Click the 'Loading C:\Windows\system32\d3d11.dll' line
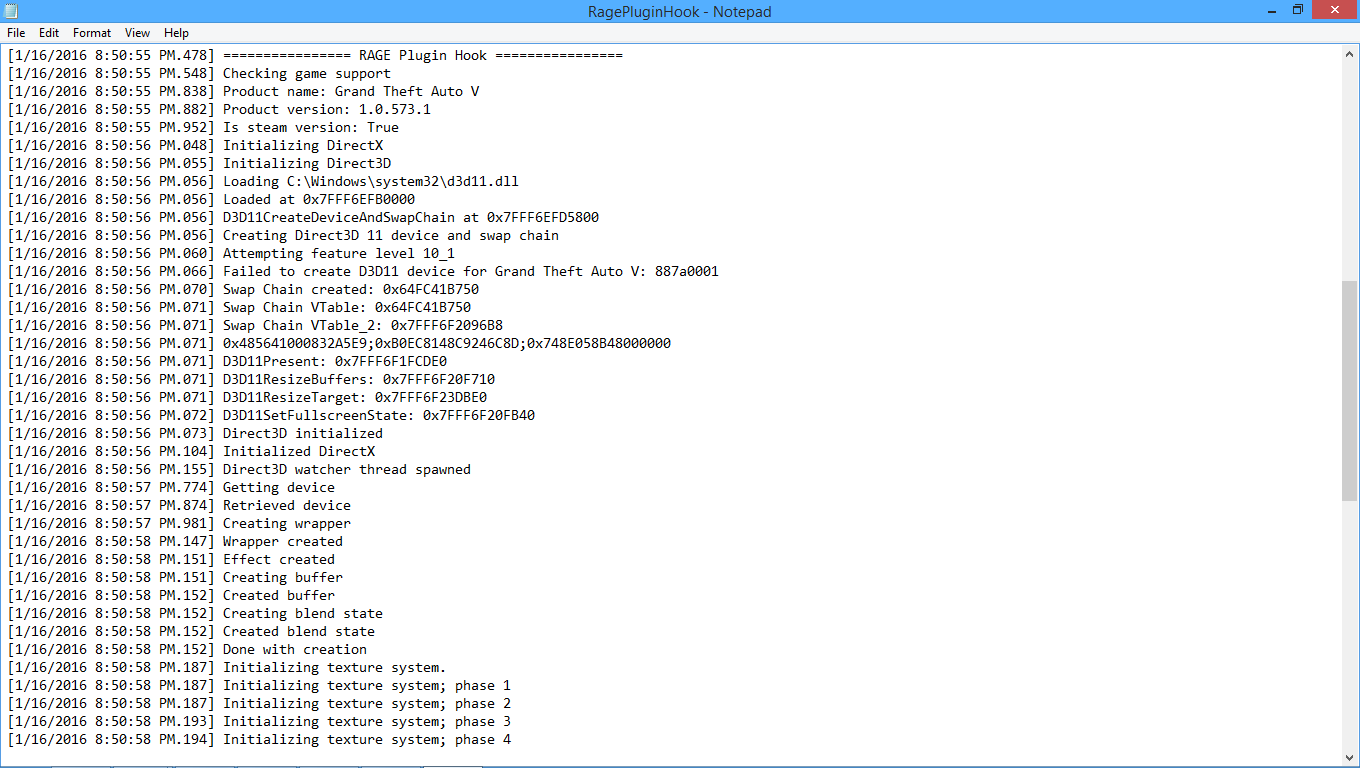 coord(263,181)
